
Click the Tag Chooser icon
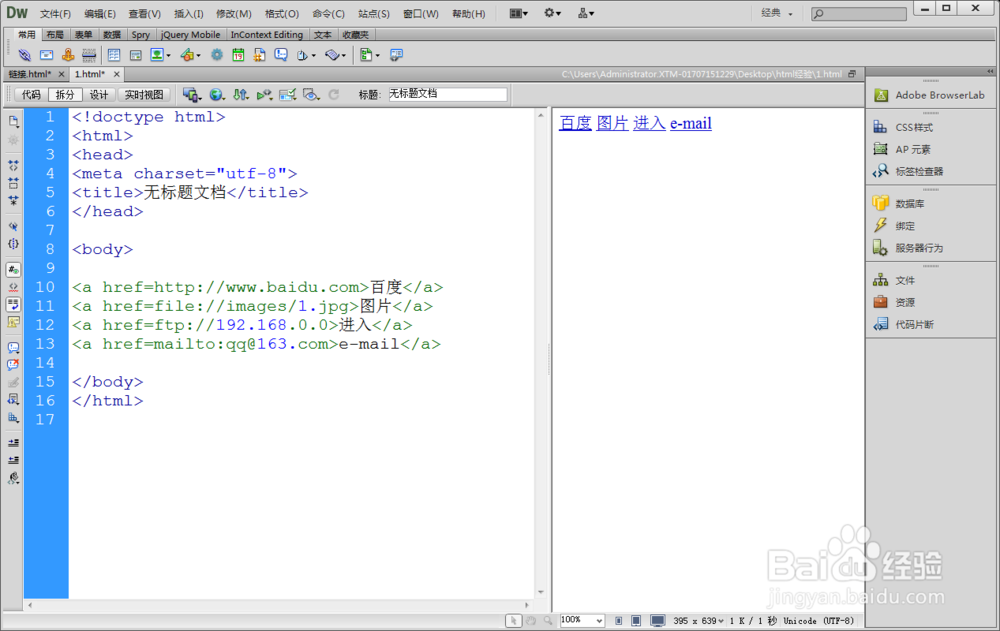[396, 55]
